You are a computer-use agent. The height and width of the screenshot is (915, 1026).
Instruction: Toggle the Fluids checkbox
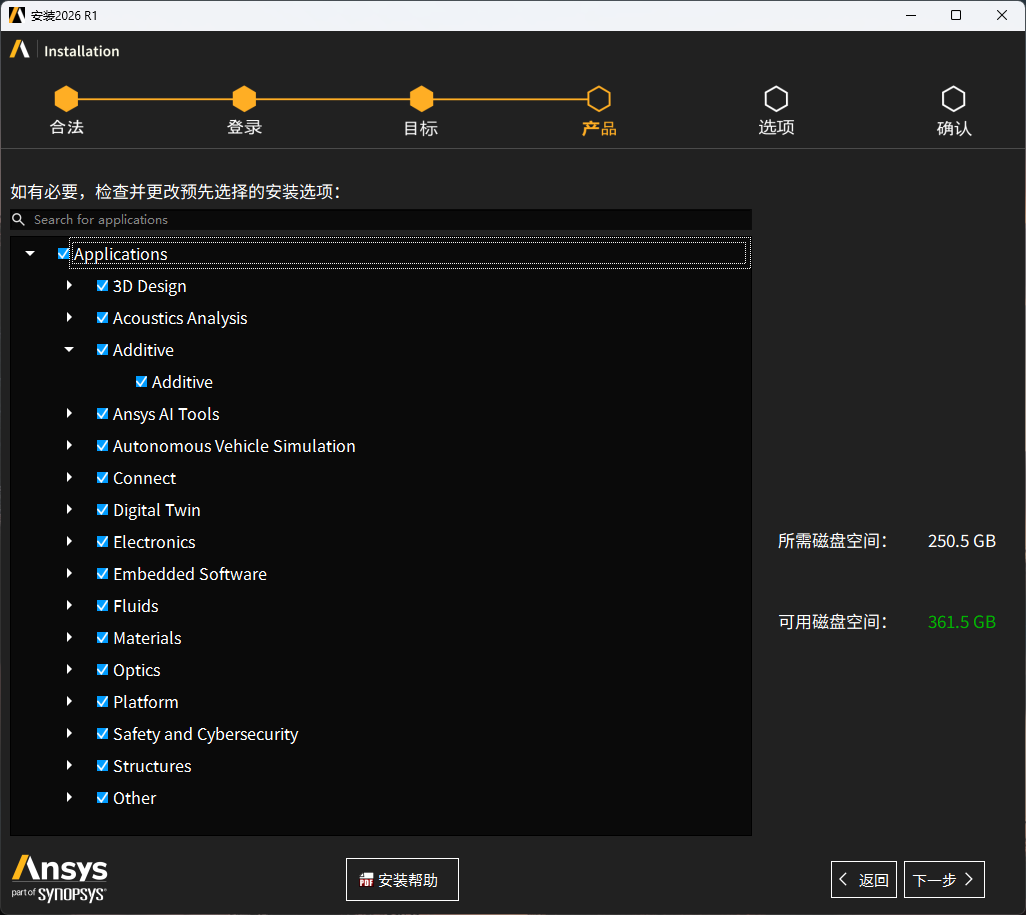coord(102,606)
